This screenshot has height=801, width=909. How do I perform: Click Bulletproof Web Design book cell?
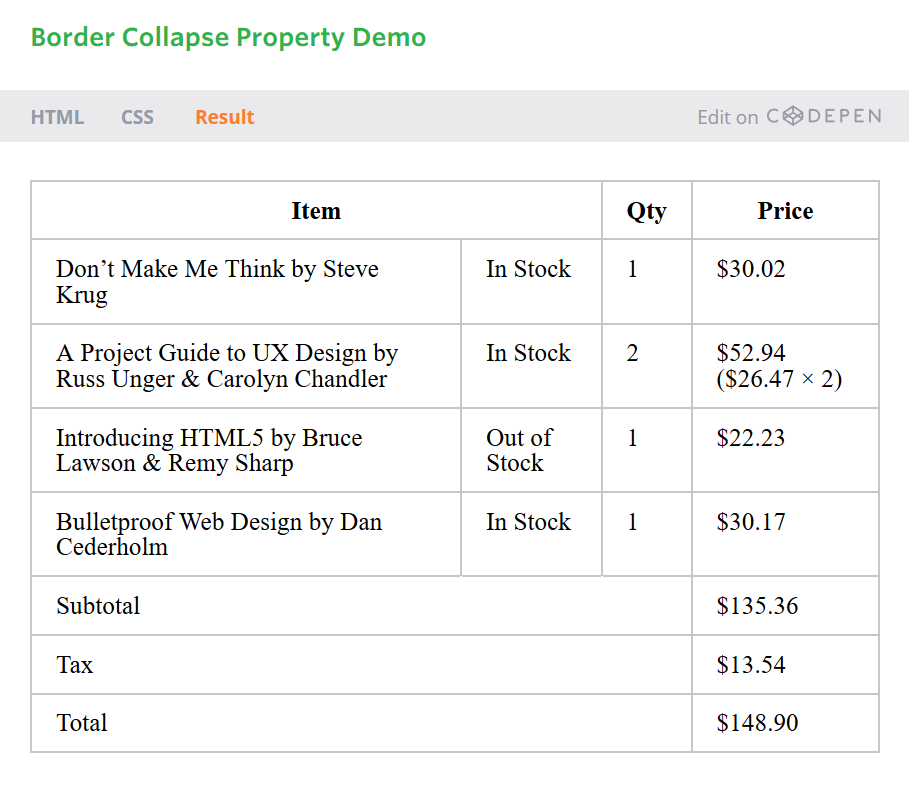(x=219, y=534)
